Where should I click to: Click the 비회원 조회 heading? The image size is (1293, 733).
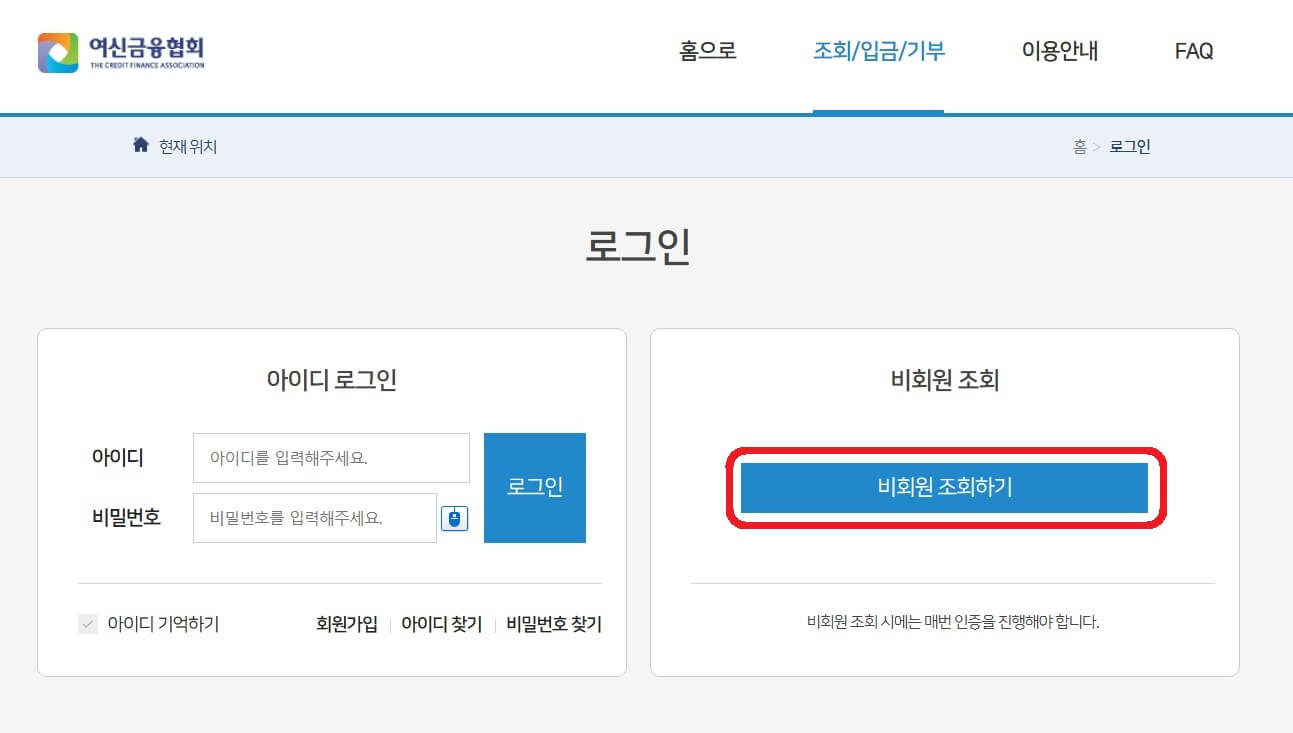click(x=944, y=380)
